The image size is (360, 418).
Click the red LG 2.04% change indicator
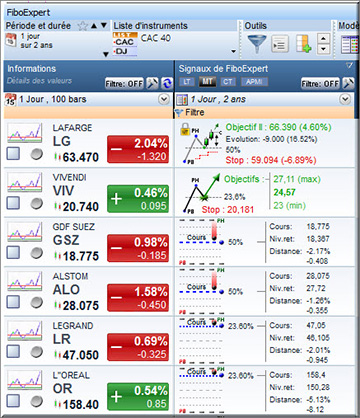138,149
